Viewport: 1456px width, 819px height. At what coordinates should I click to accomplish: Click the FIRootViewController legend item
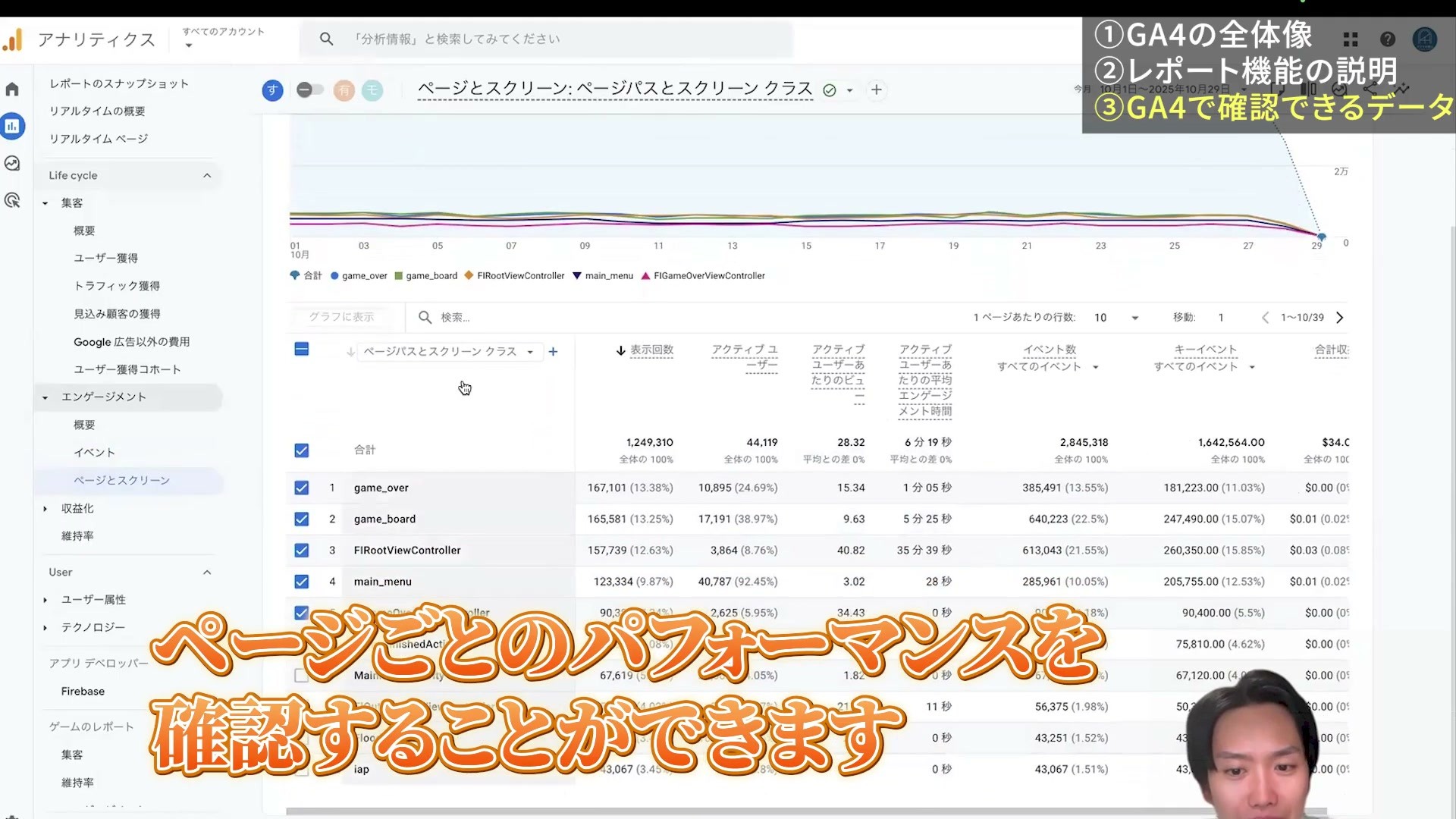point(515,276)
